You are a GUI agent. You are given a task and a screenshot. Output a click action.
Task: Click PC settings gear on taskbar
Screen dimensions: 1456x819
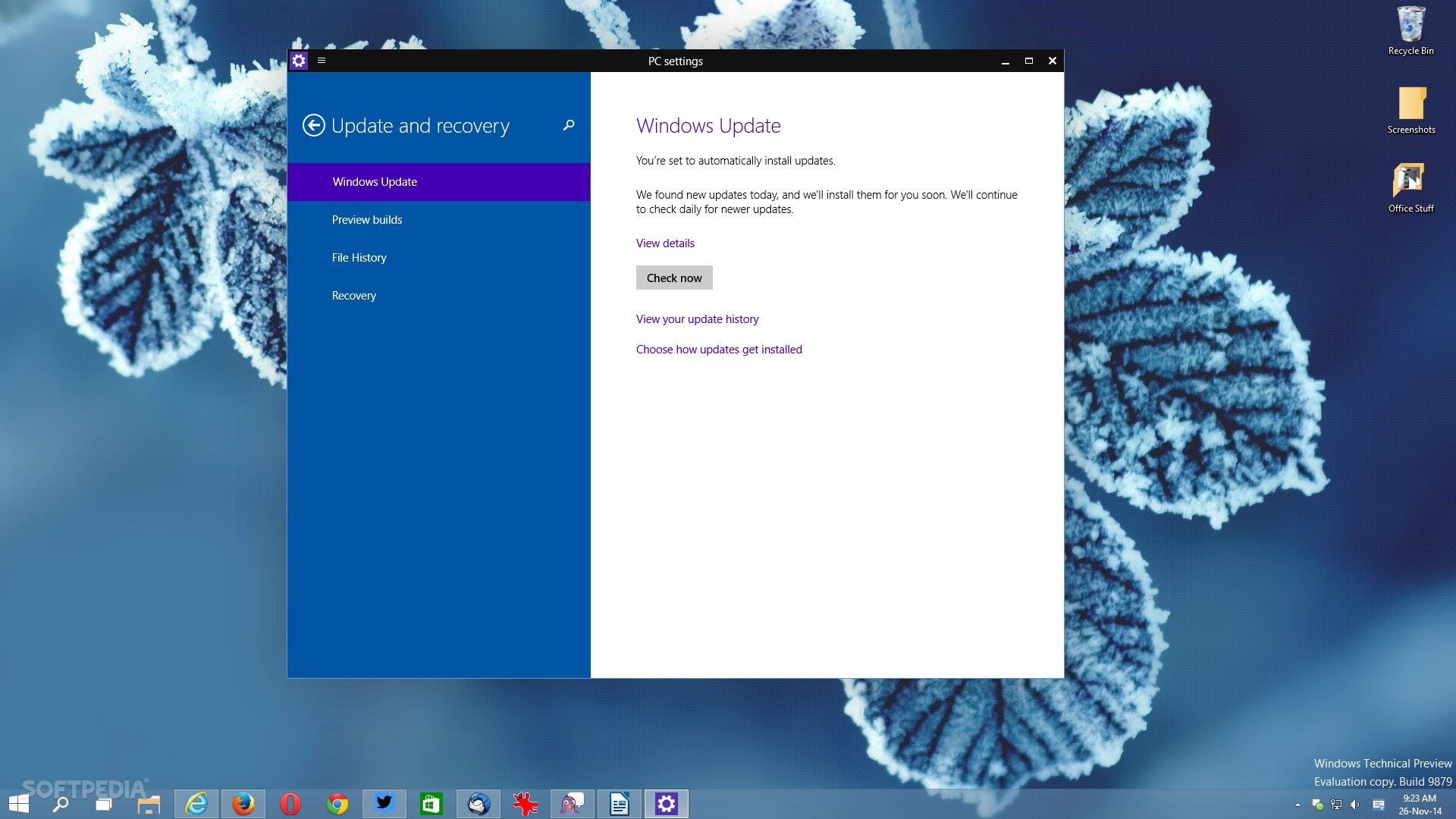click(x=667, y=804)
